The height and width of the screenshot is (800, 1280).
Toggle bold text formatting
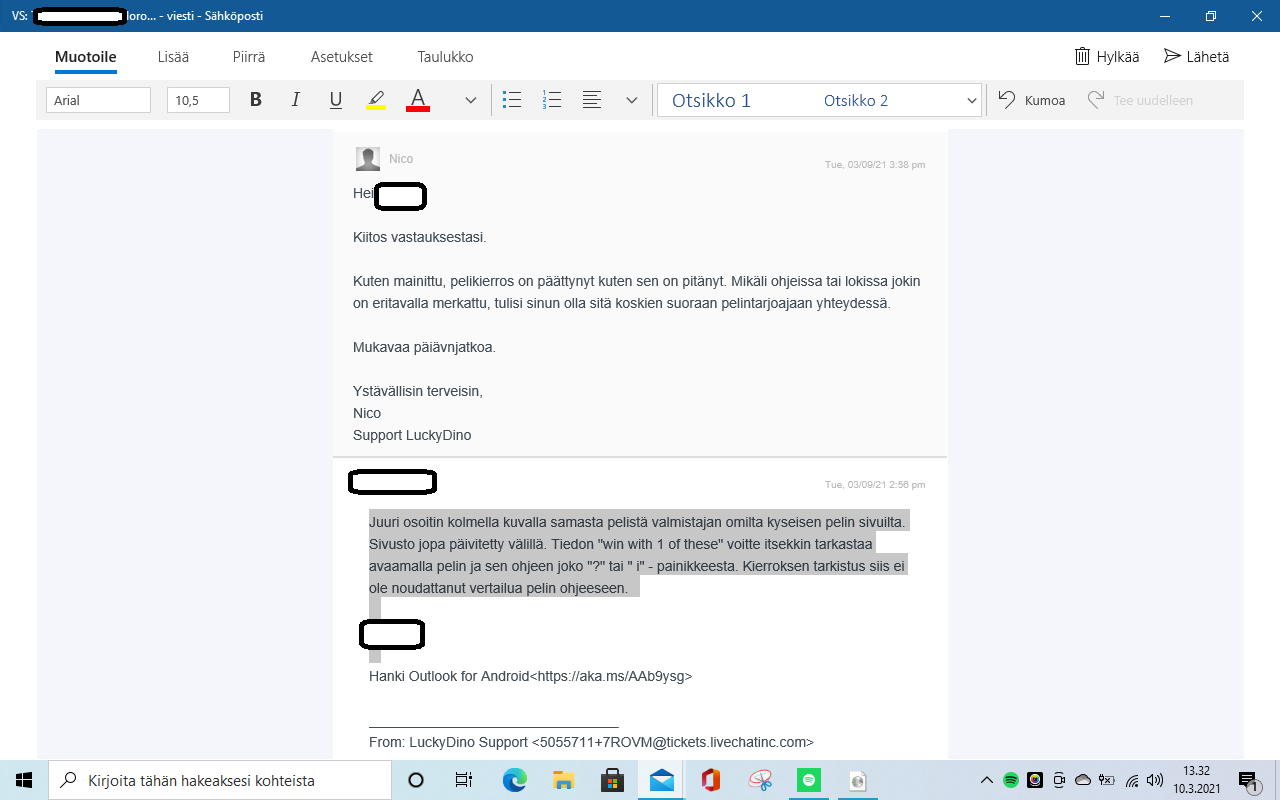point(256,100)
